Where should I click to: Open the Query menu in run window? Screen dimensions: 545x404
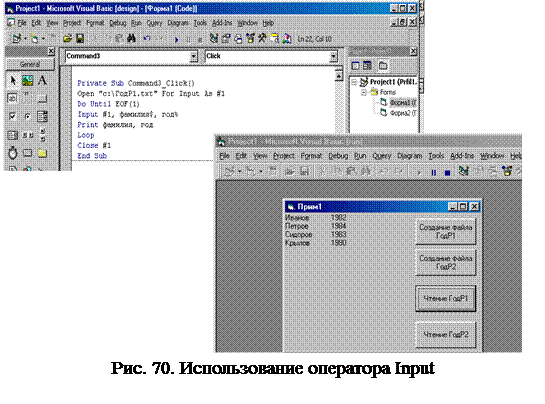(382, 156)
